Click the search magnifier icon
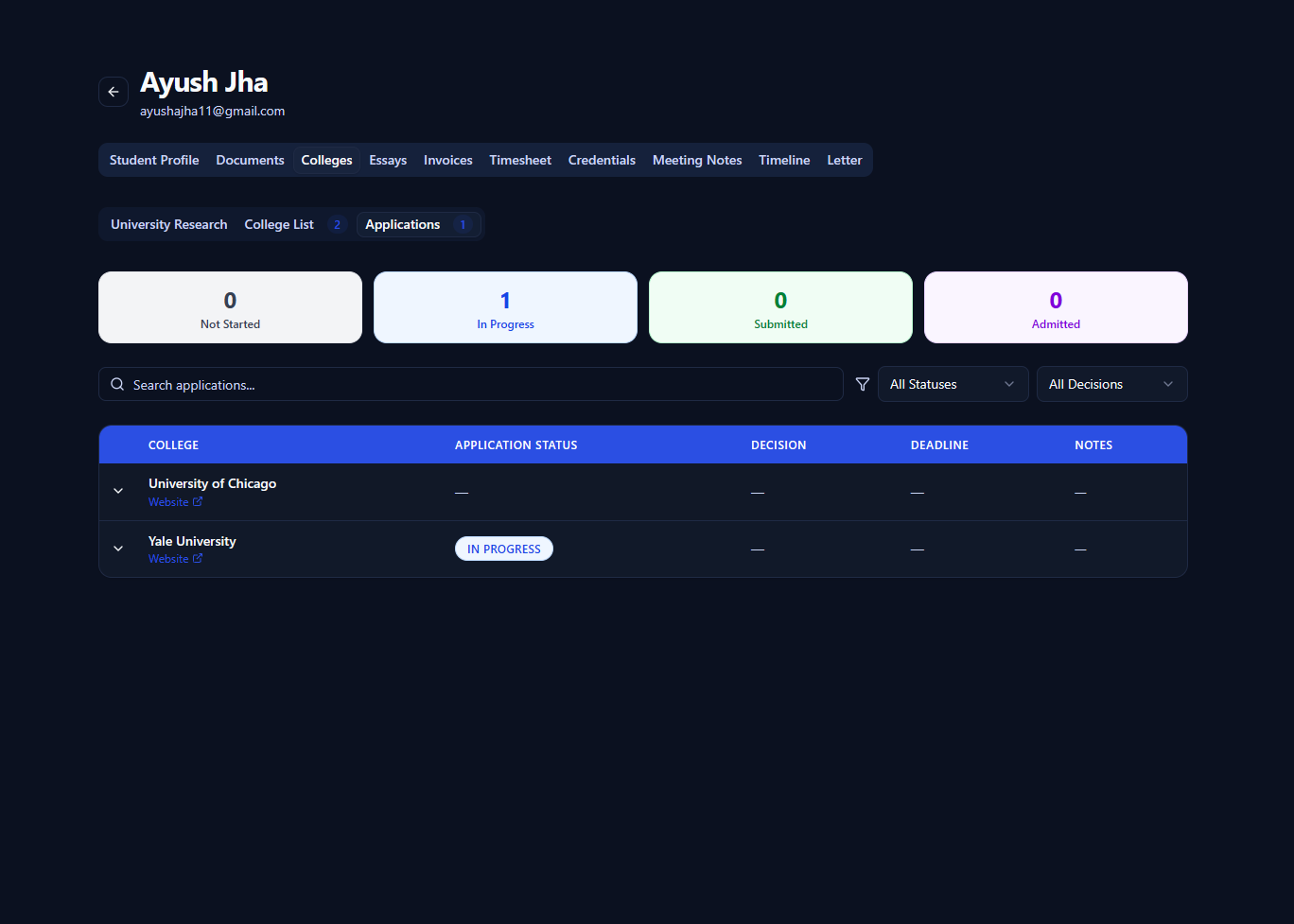The height and width of the screenshot is (924, 1294). point(117,384)
